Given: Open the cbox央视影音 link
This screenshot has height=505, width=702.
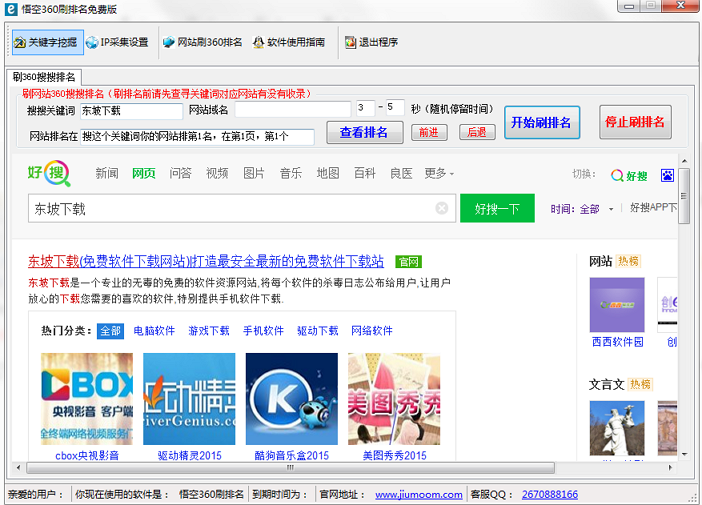Looking at the screenshot, I should click(x=87, y=455).
